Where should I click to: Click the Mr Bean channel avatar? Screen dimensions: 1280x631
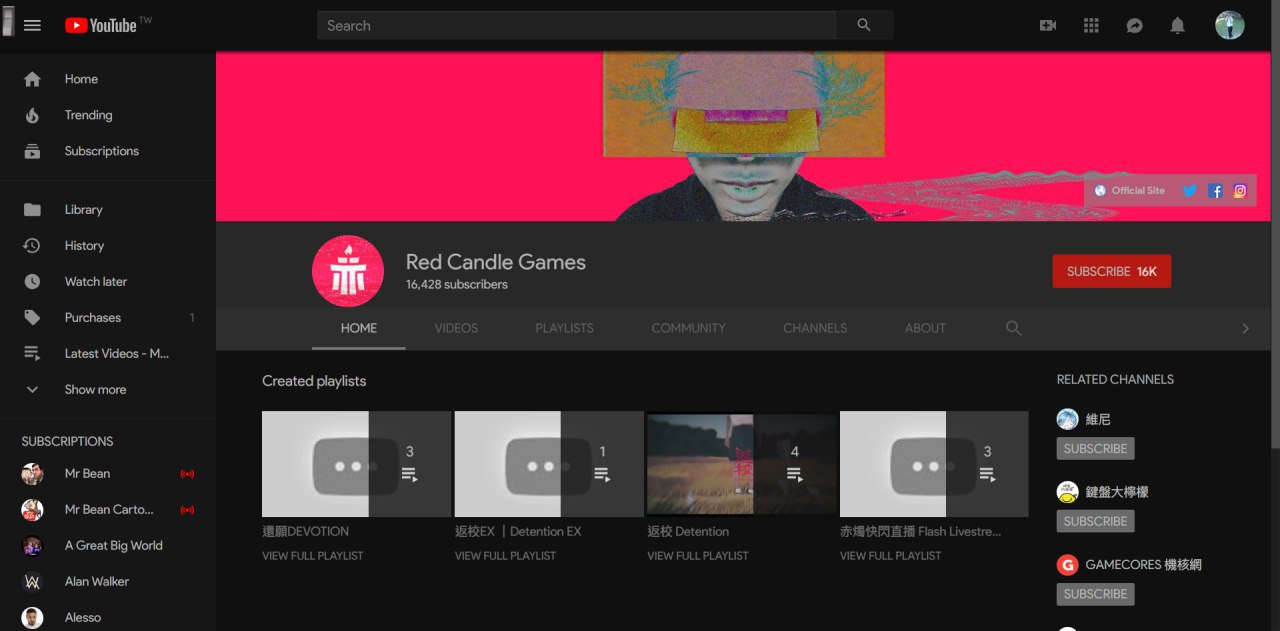click(32, 474)
